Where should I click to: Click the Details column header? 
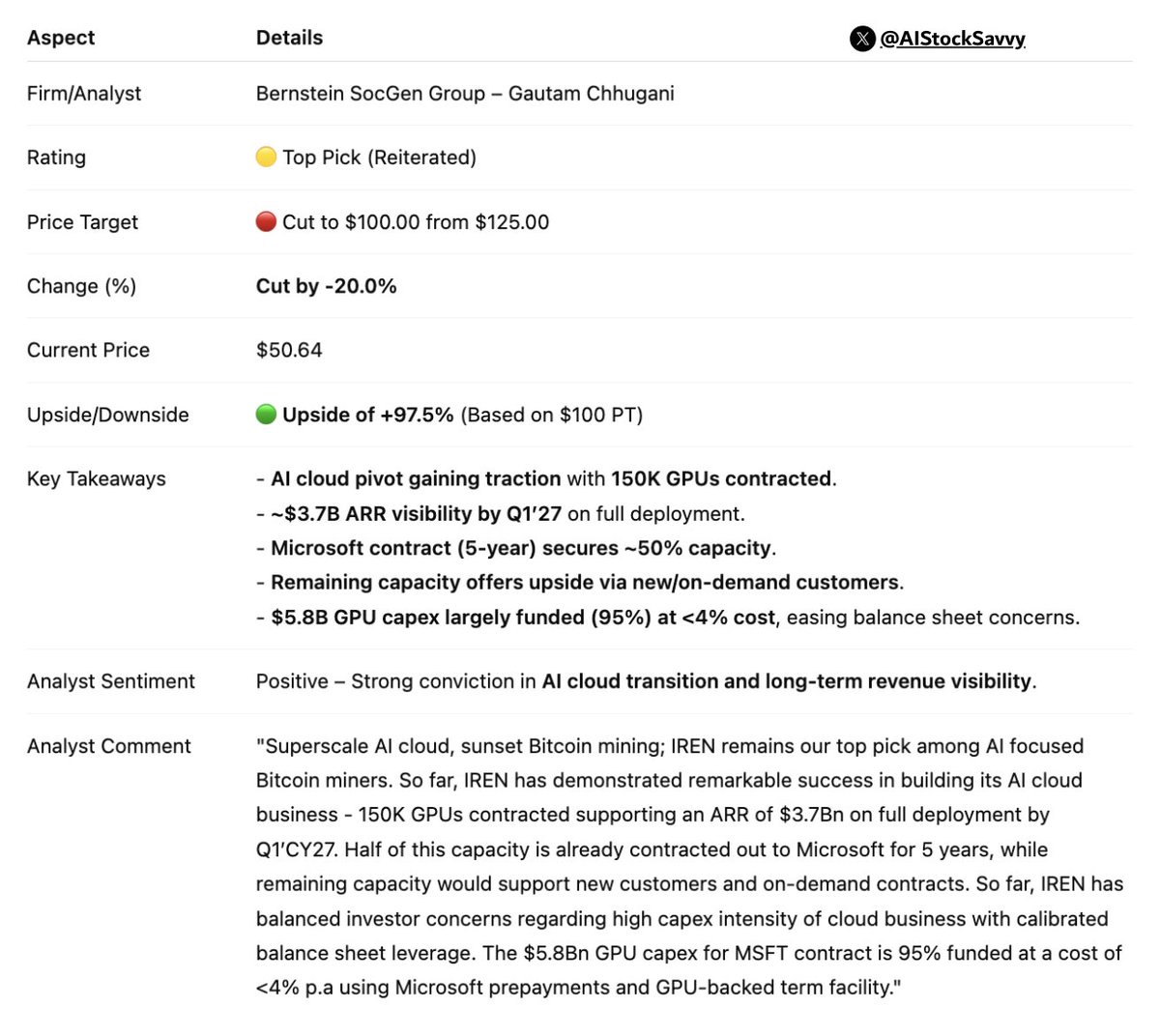(289, 38)
